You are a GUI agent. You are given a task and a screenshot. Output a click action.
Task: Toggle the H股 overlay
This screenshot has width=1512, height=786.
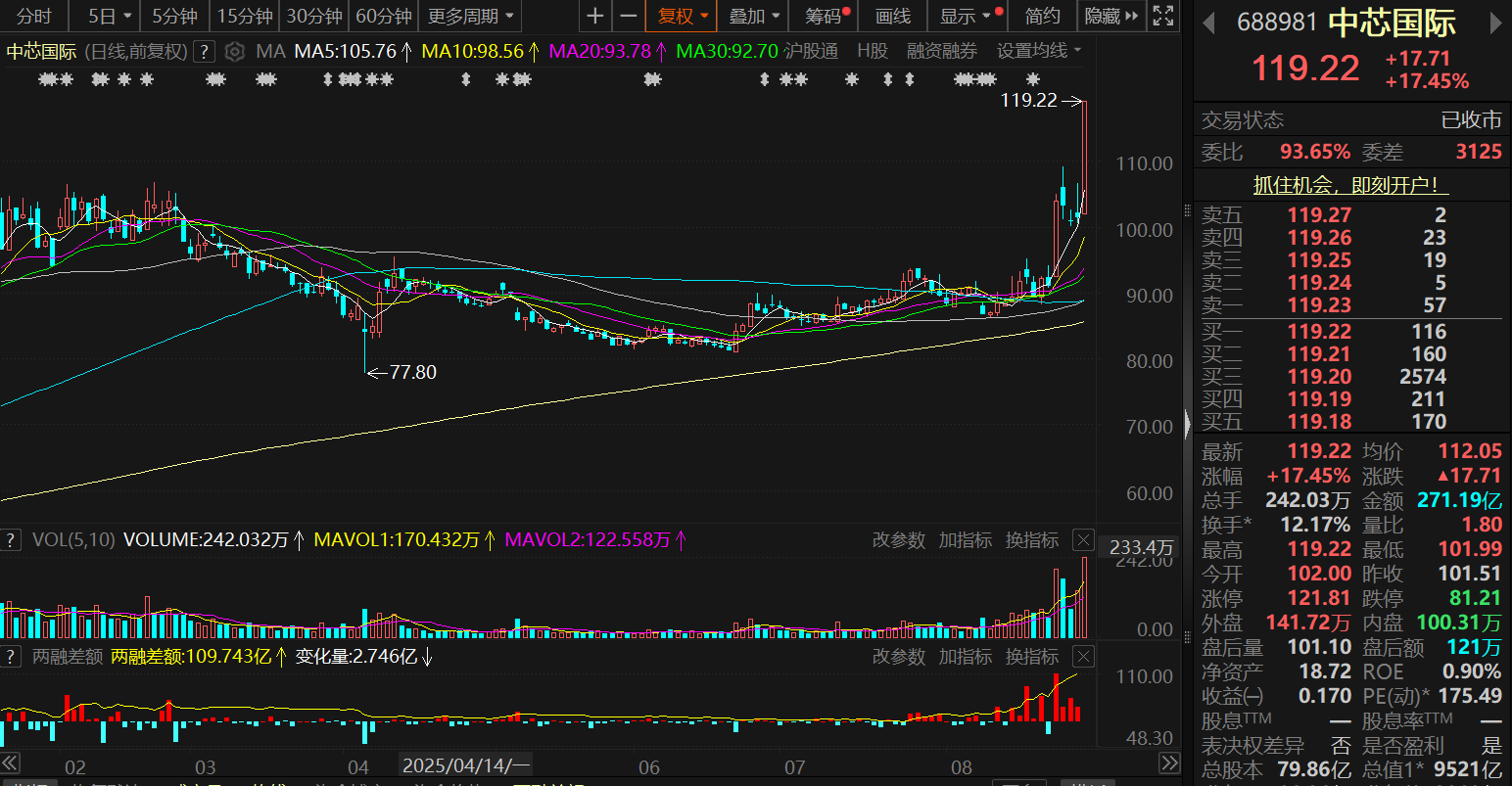coord(872,51)
